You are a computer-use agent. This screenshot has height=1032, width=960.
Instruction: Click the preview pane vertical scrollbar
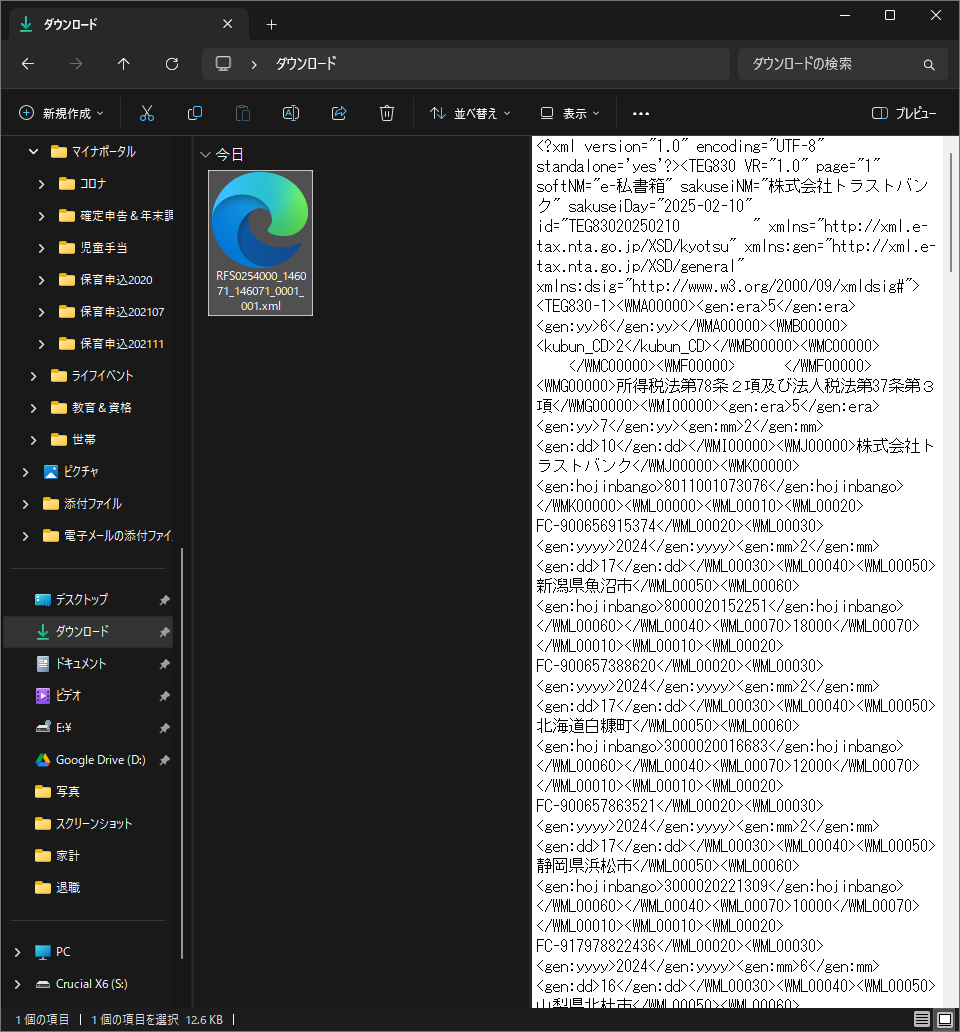pyautogui.click(x=951, y=212)
